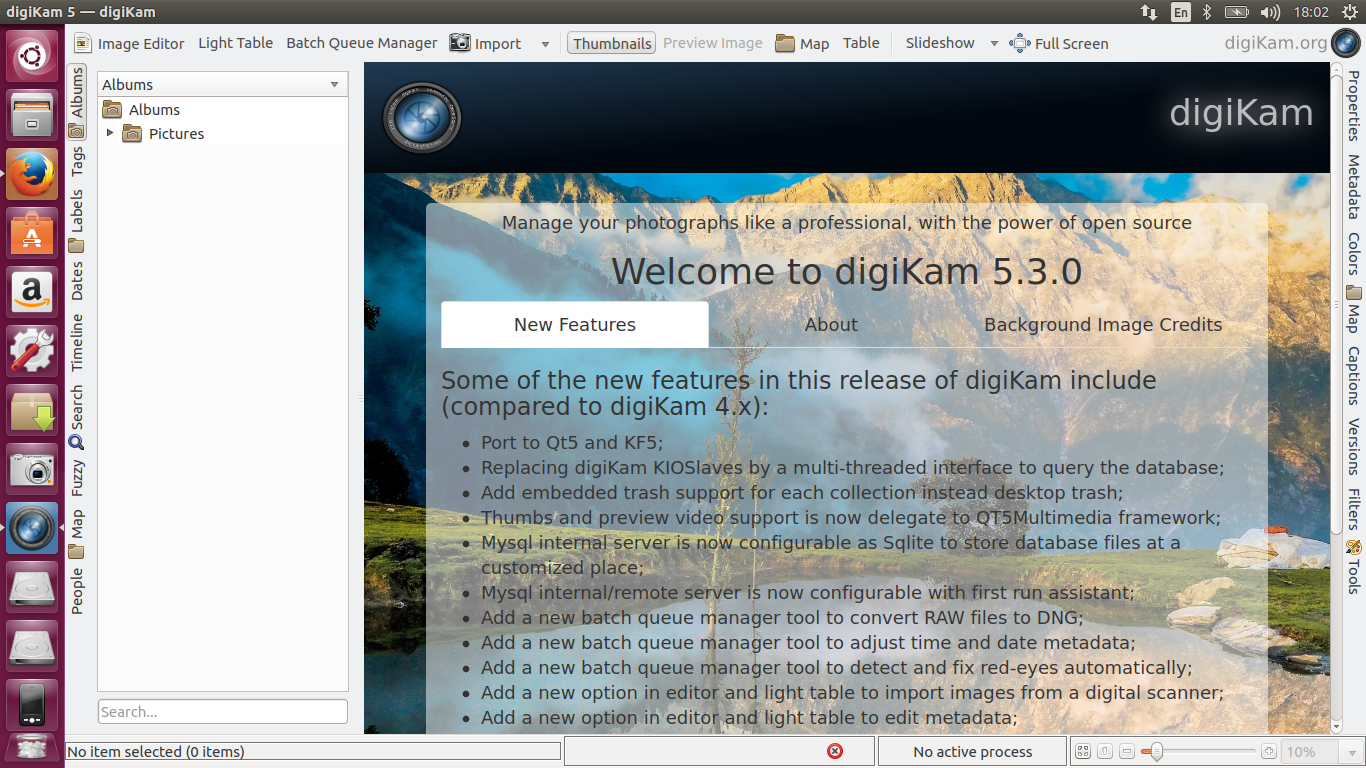Enter Full Screen mode
This screenshot has width=1366, height=768.
1059,43
